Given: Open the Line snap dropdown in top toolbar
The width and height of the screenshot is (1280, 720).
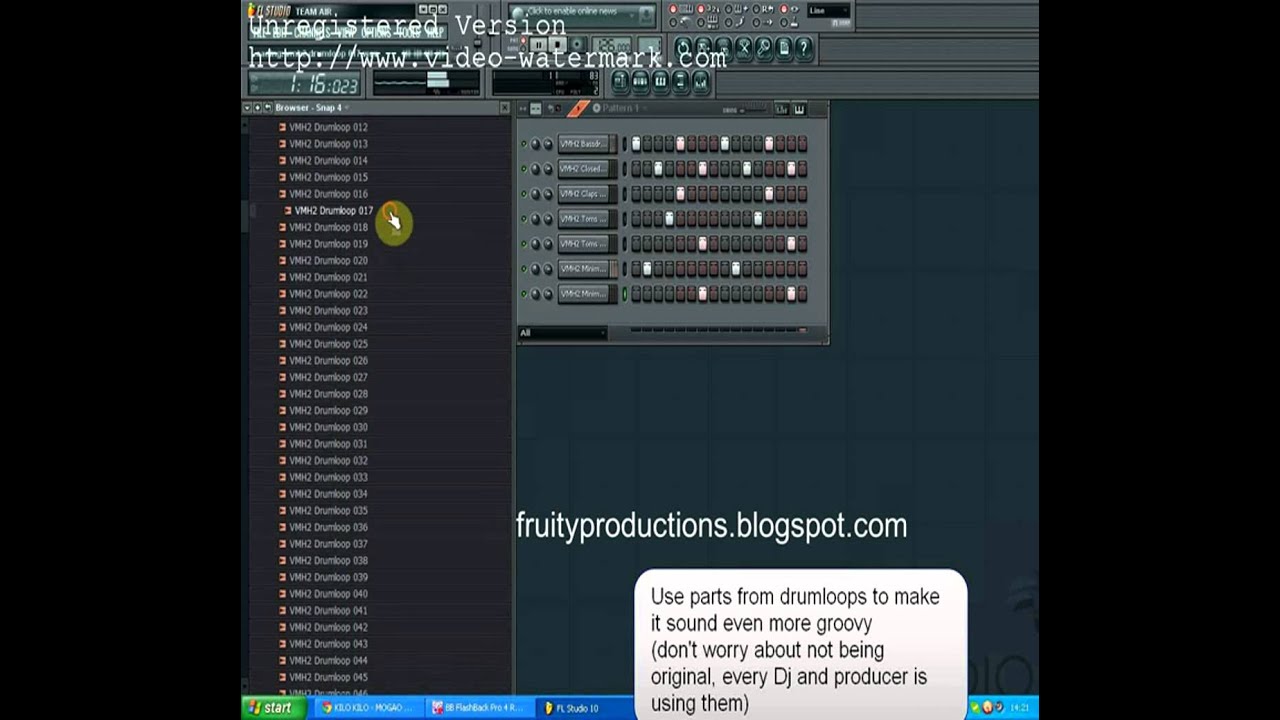Looking at the screenshot, I should pyautogui.click(x=828, y=11).
